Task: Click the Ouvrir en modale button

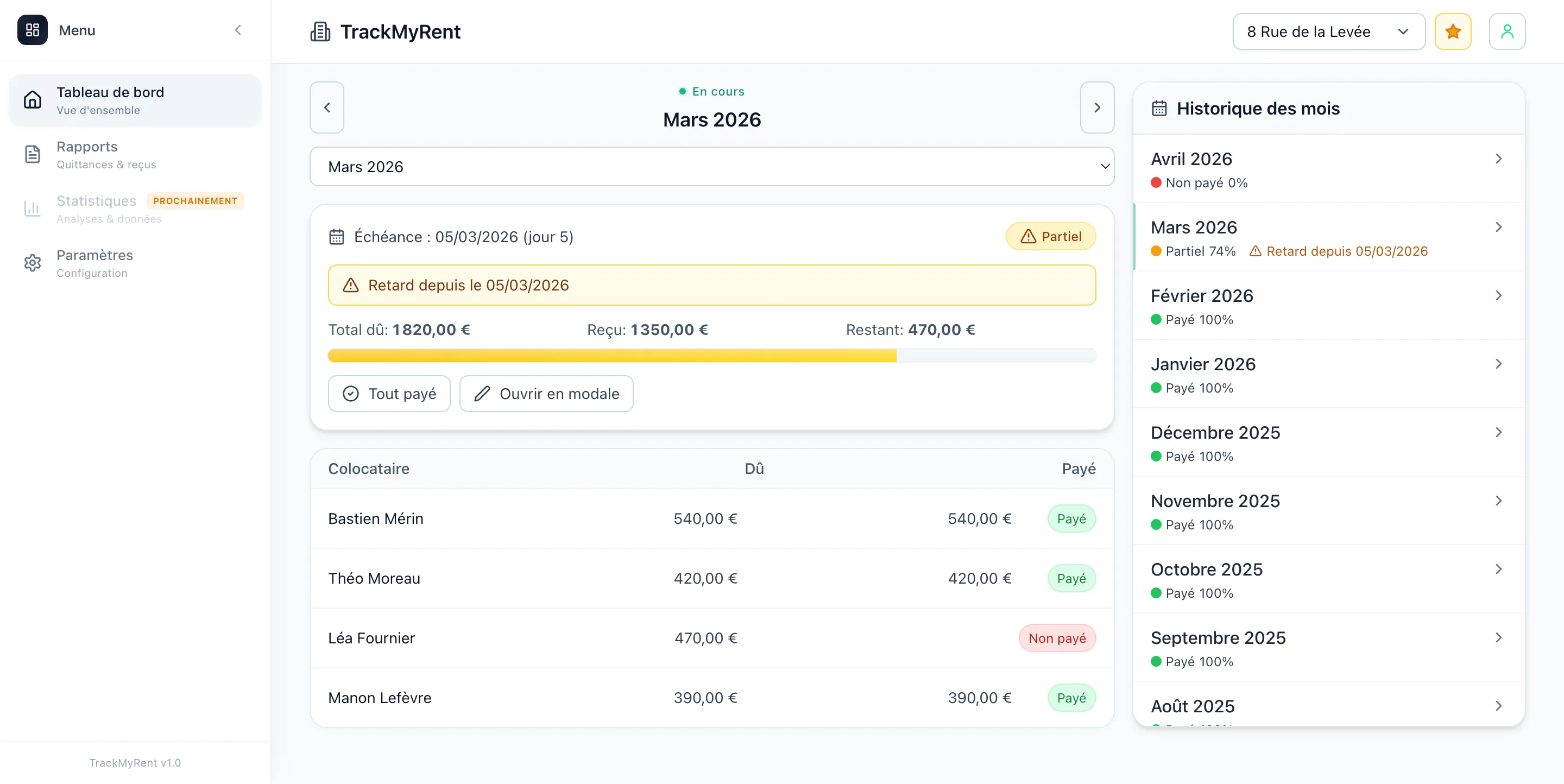Action: pyautogui.click(x=546, y=394)
